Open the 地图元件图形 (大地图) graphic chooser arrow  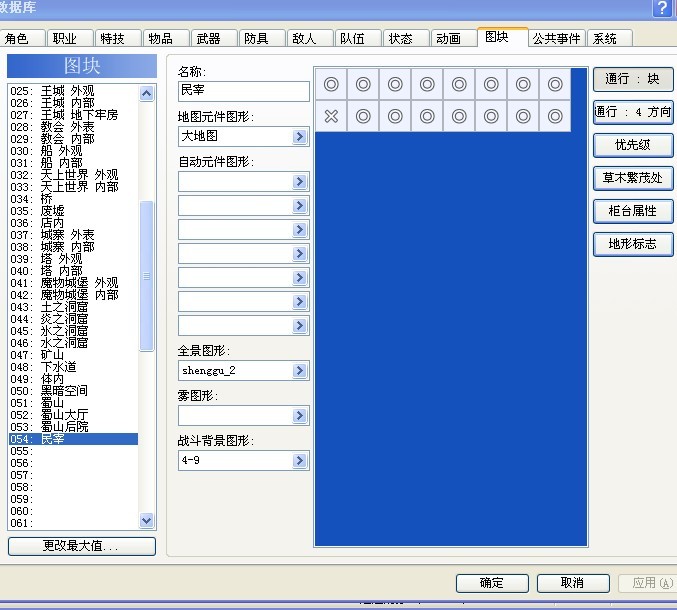pos(300,137)
